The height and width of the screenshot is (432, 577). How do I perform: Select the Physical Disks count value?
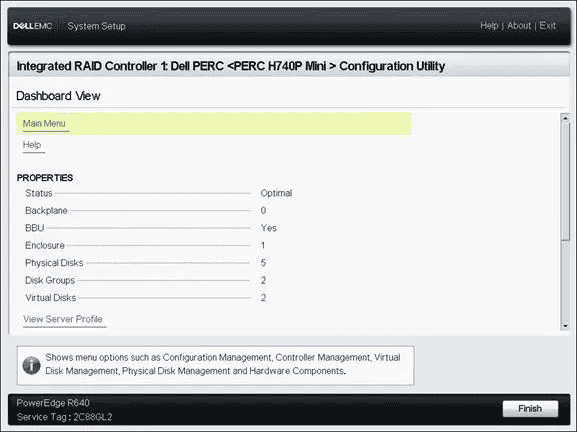pos(263,263)
